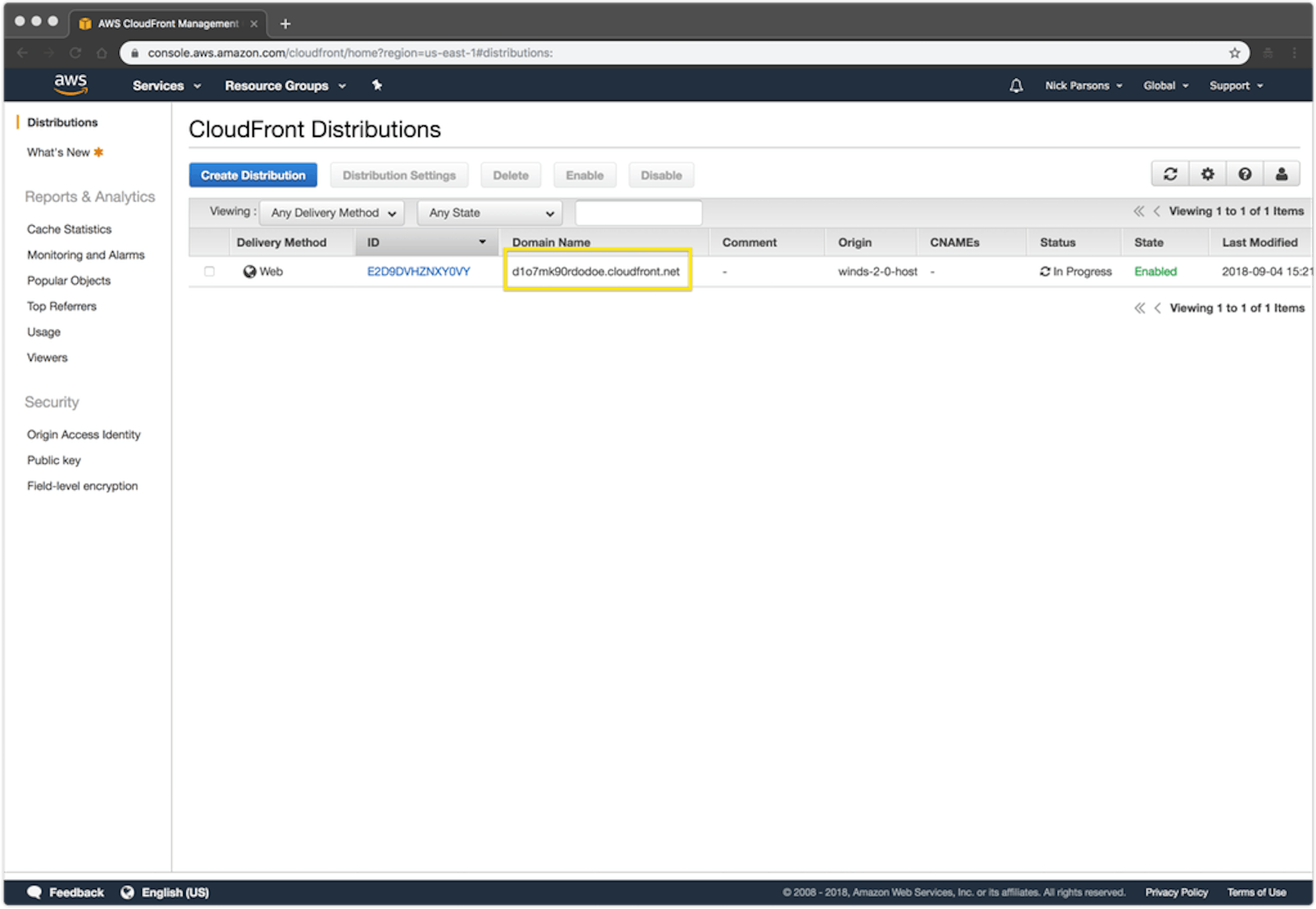
Task: Open the Any State dropdown
Action: pyautogui.click(x=490, y=213)
